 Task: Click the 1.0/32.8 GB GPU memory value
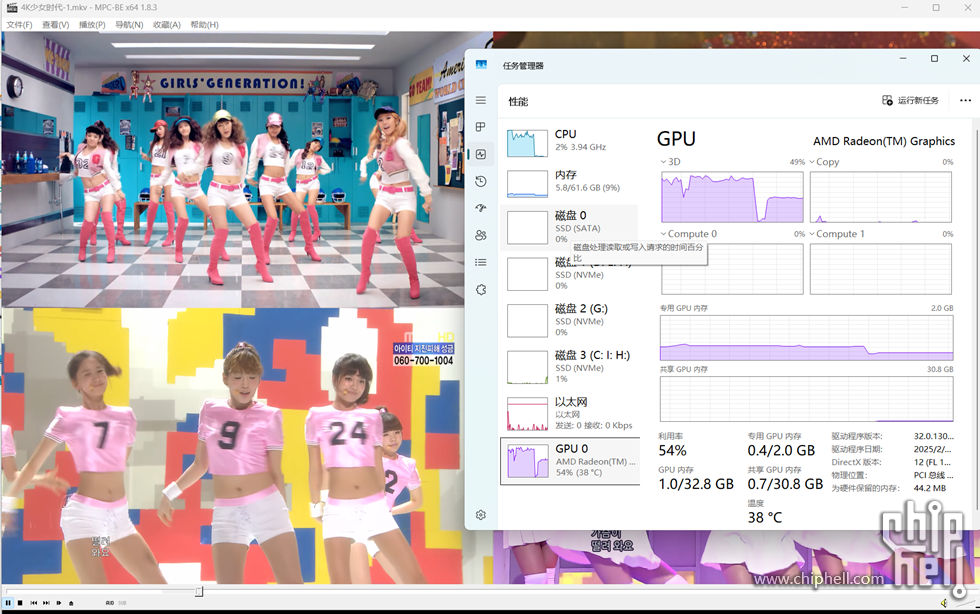696,484
